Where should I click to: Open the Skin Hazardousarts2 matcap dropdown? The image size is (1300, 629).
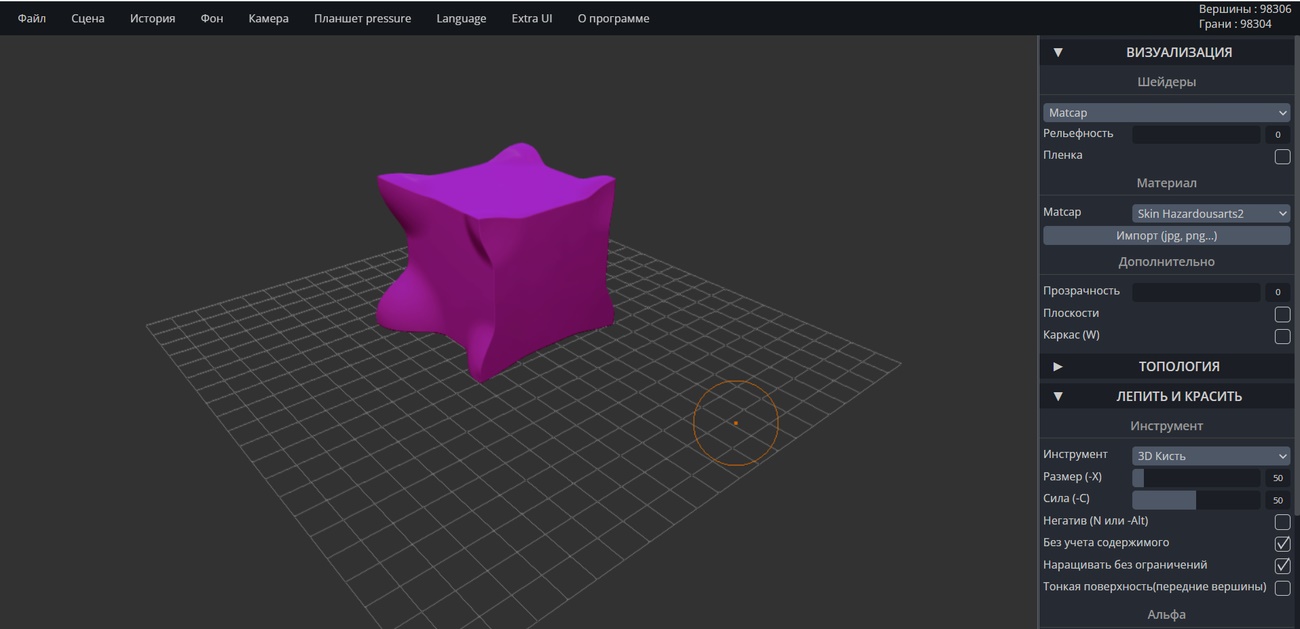[1210, 212]
